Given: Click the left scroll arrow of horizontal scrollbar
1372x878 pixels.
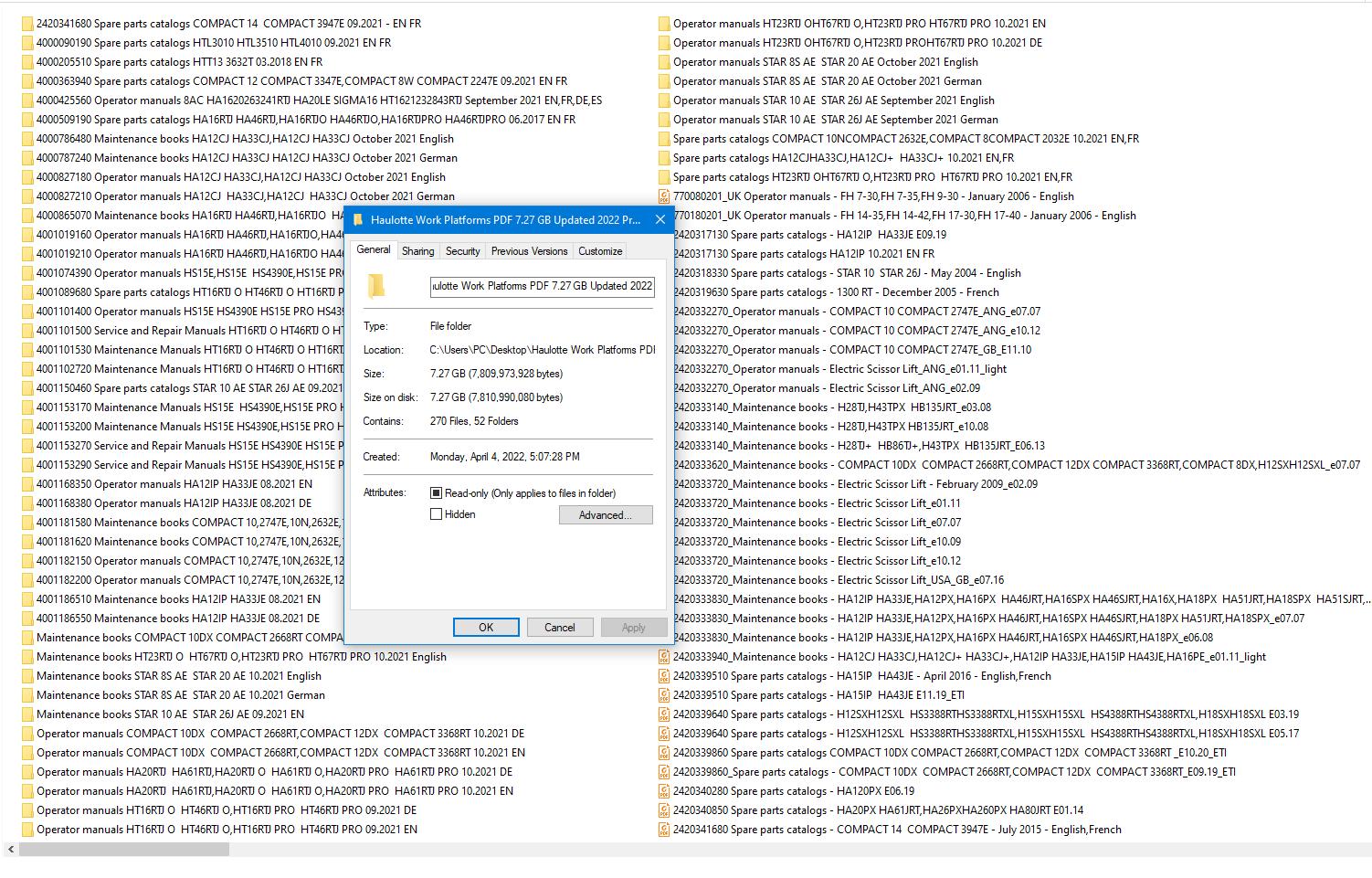Looking at the screenshot, I should coord(9,850).
